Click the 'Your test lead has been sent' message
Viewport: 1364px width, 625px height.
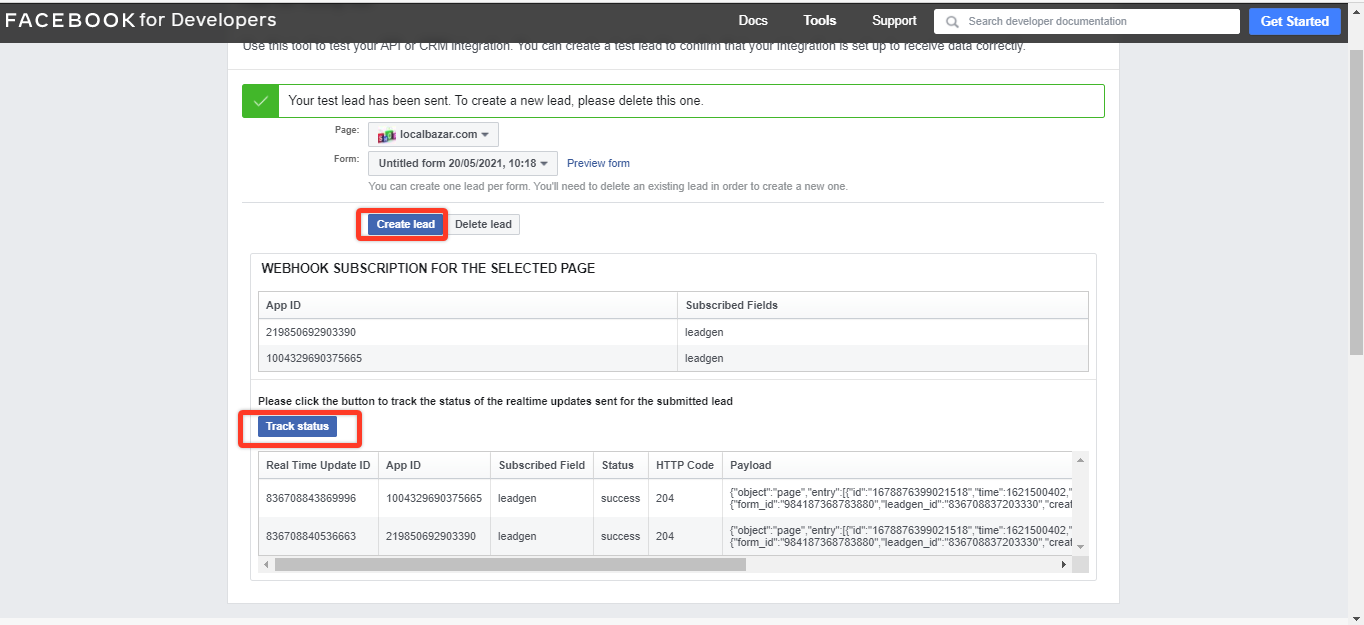pyautogui.click(x=496, y=101)
